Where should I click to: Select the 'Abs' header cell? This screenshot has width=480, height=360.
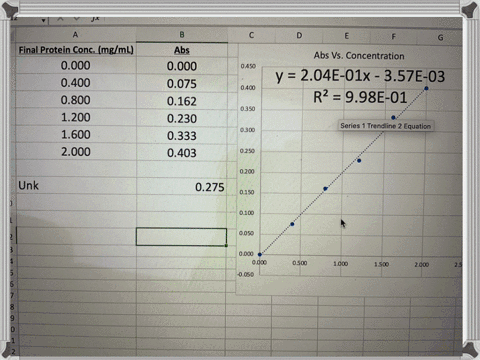[x=182, y=50]
